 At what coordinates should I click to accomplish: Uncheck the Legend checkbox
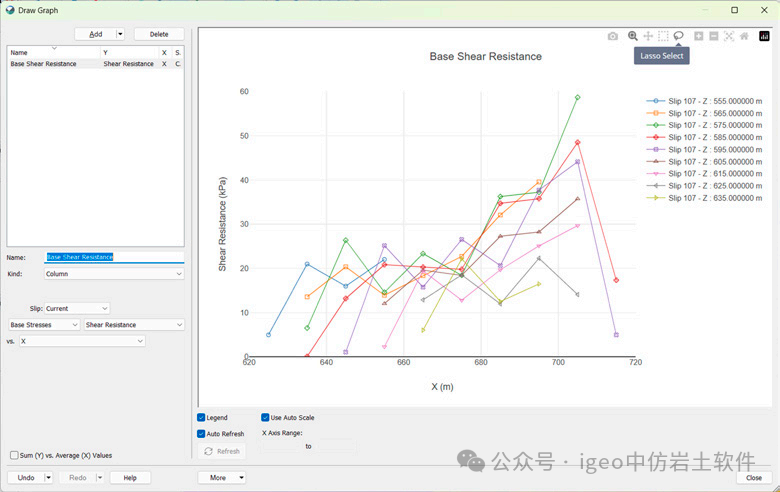coord(202,418)
